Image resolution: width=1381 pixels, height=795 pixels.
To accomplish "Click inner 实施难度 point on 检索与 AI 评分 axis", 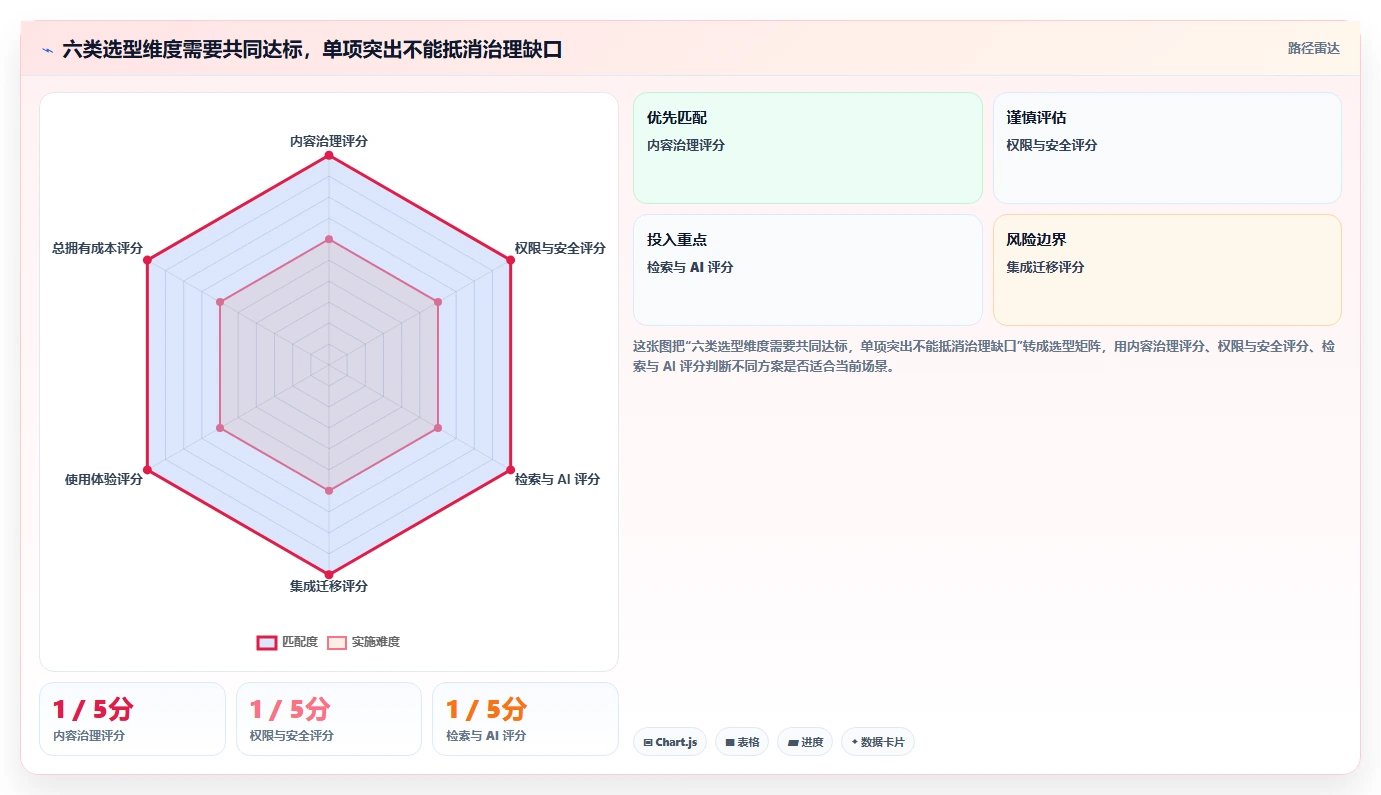I will 438,428.
